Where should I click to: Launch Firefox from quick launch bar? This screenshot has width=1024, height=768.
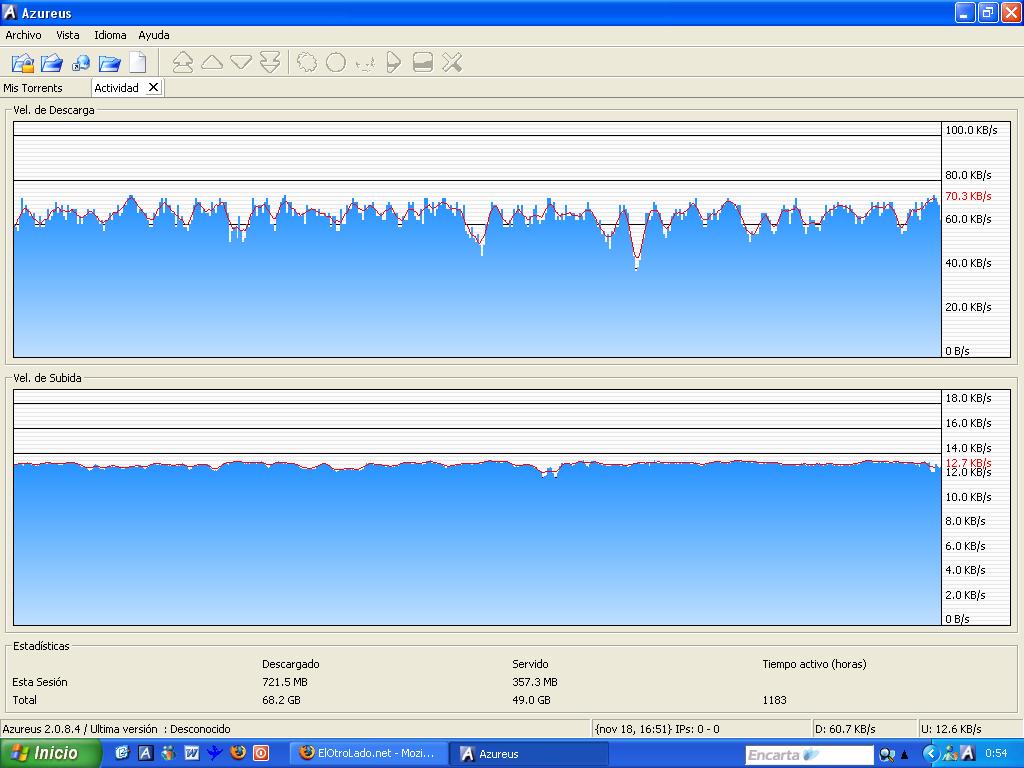[238, 753]
